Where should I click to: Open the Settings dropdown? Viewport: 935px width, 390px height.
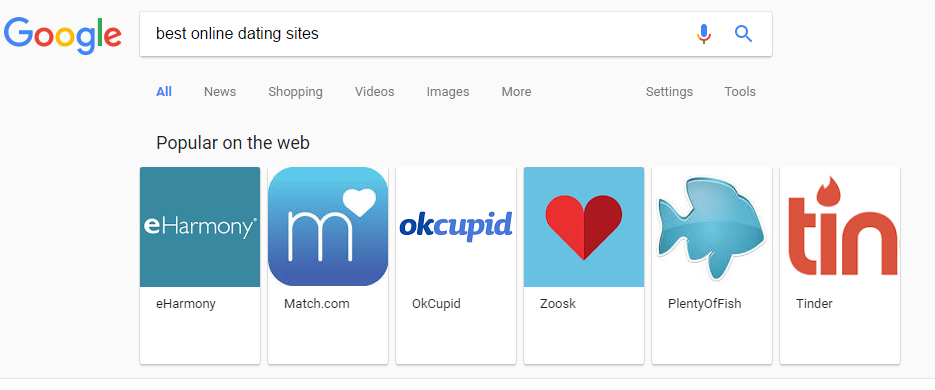click(669, 92)
